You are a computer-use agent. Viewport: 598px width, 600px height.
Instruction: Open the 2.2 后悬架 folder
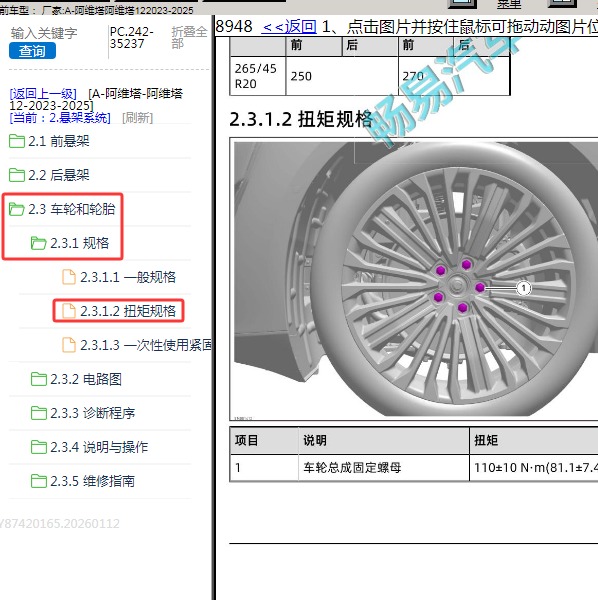click(x=59, y=175)
